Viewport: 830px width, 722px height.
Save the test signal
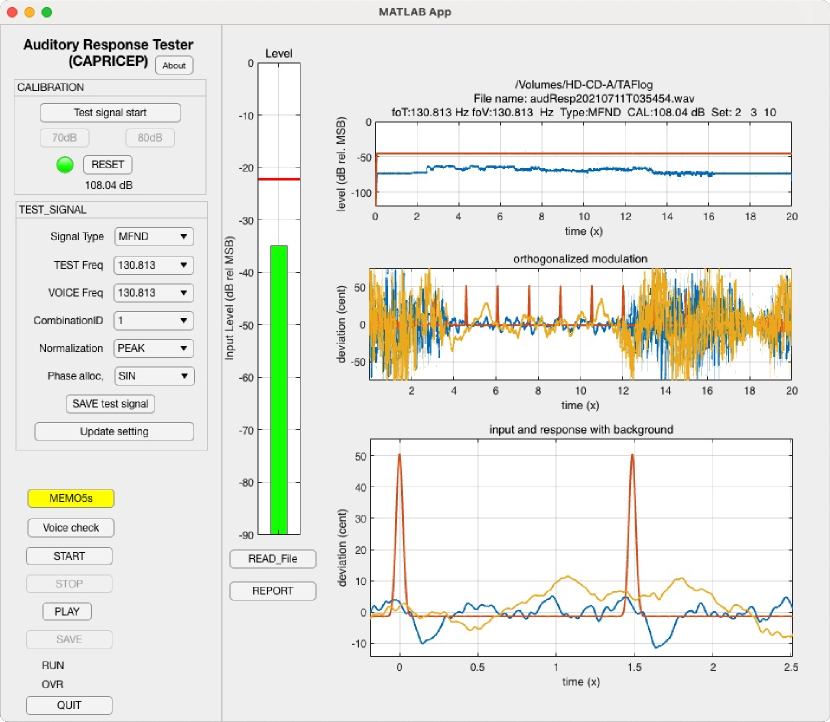coord(111,404)
